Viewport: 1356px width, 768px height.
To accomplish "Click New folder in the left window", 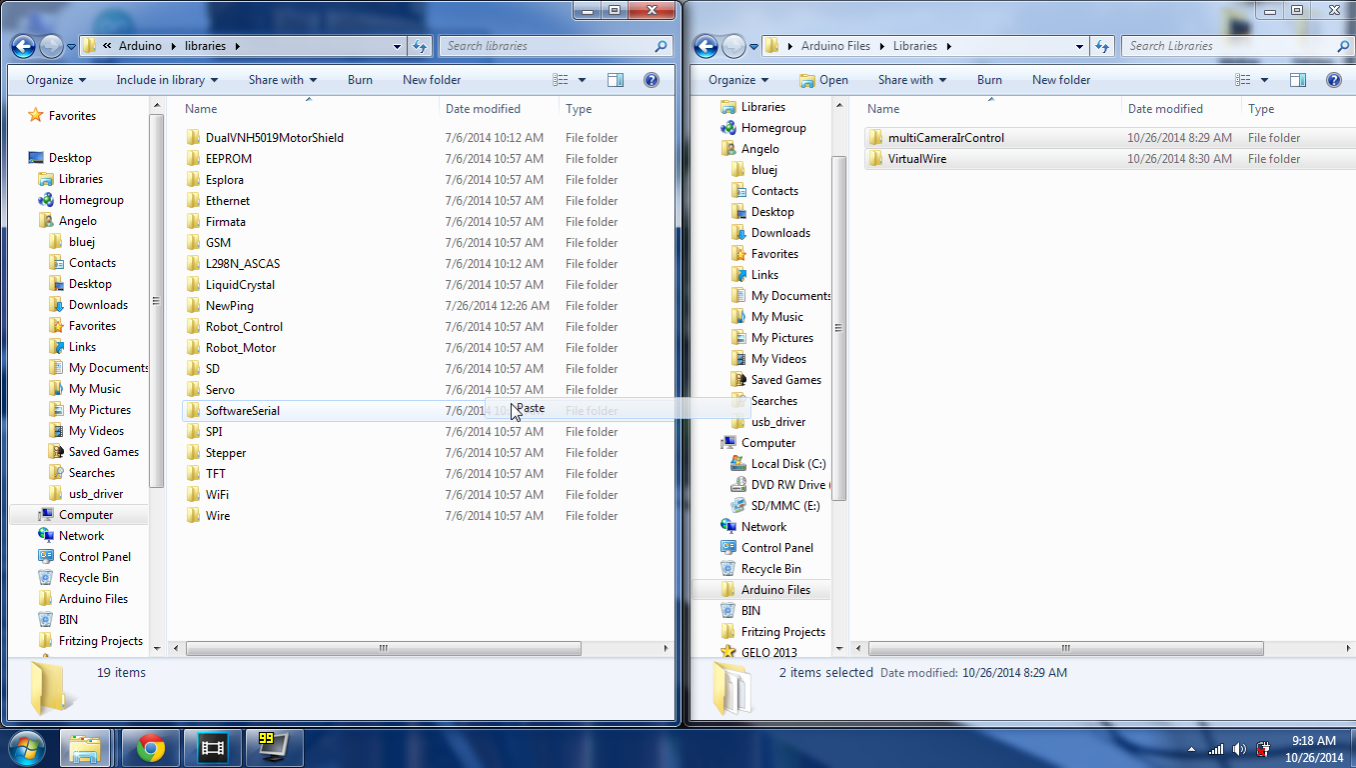I will [432, 80].
